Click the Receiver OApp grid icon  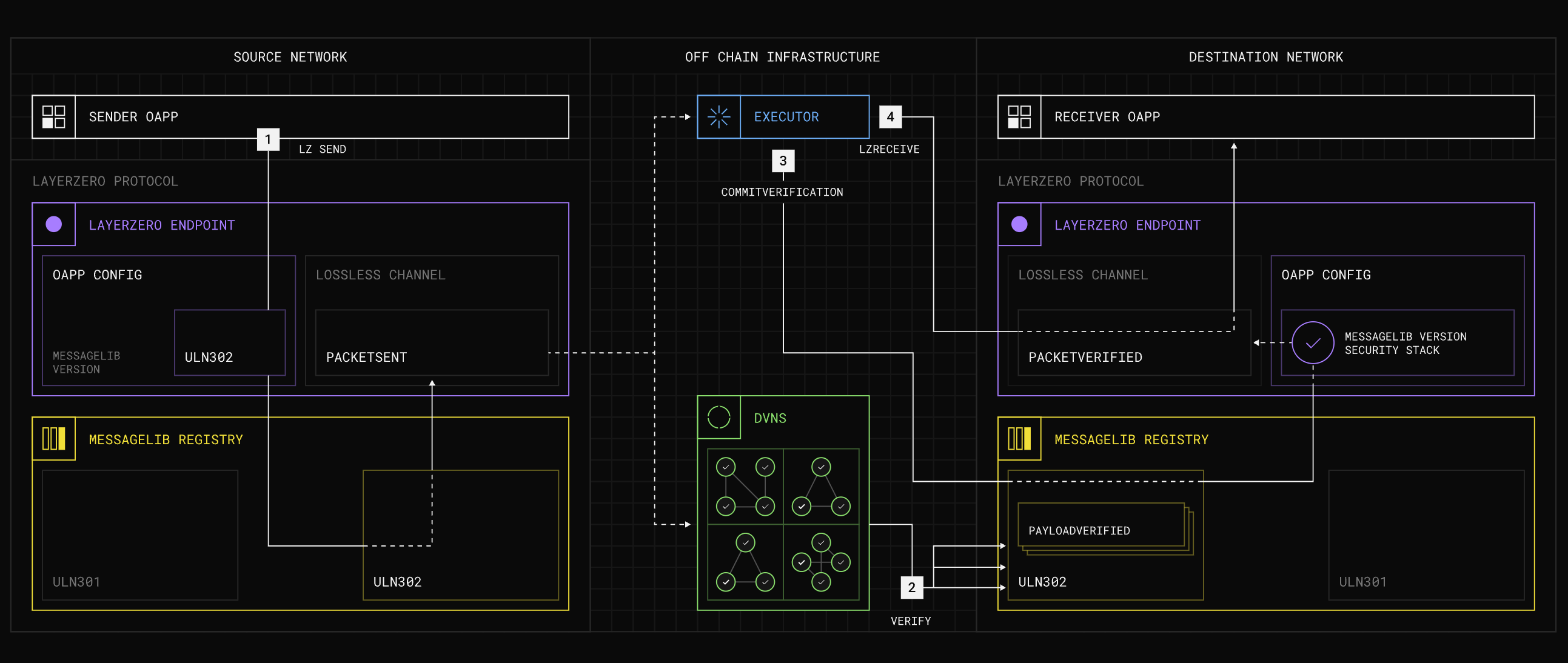[1019, 117]
